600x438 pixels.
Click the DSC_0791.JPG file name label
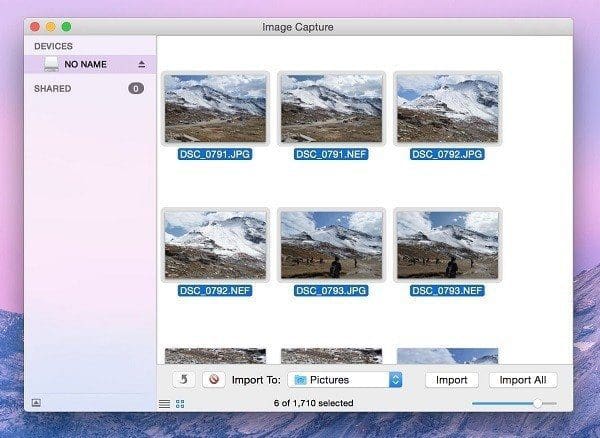pyautogui.click(x=215, y=154)
